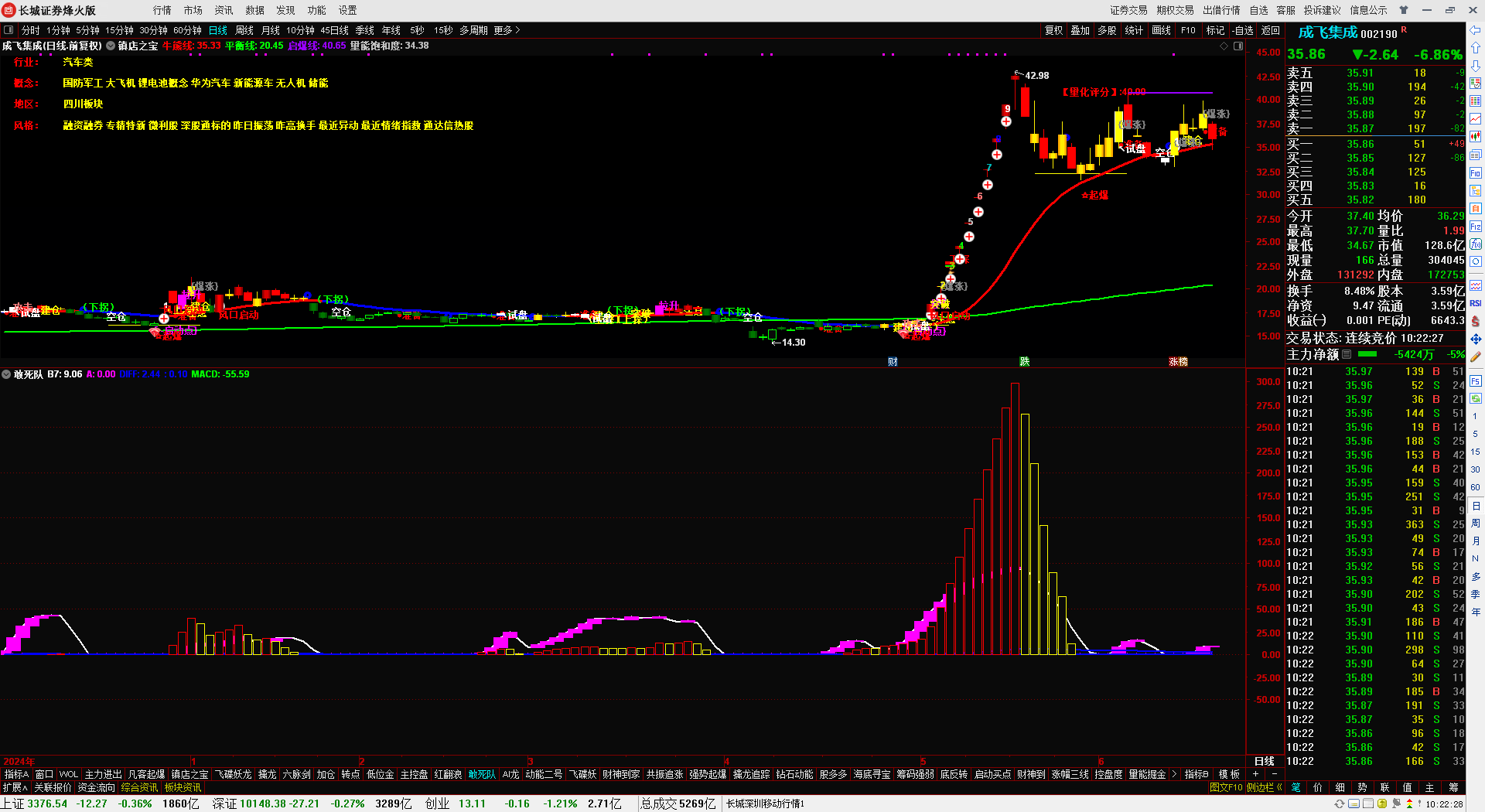Click the 画线 toolbar button
This screenshot has height=812, width=1485.
(1162, 30)
